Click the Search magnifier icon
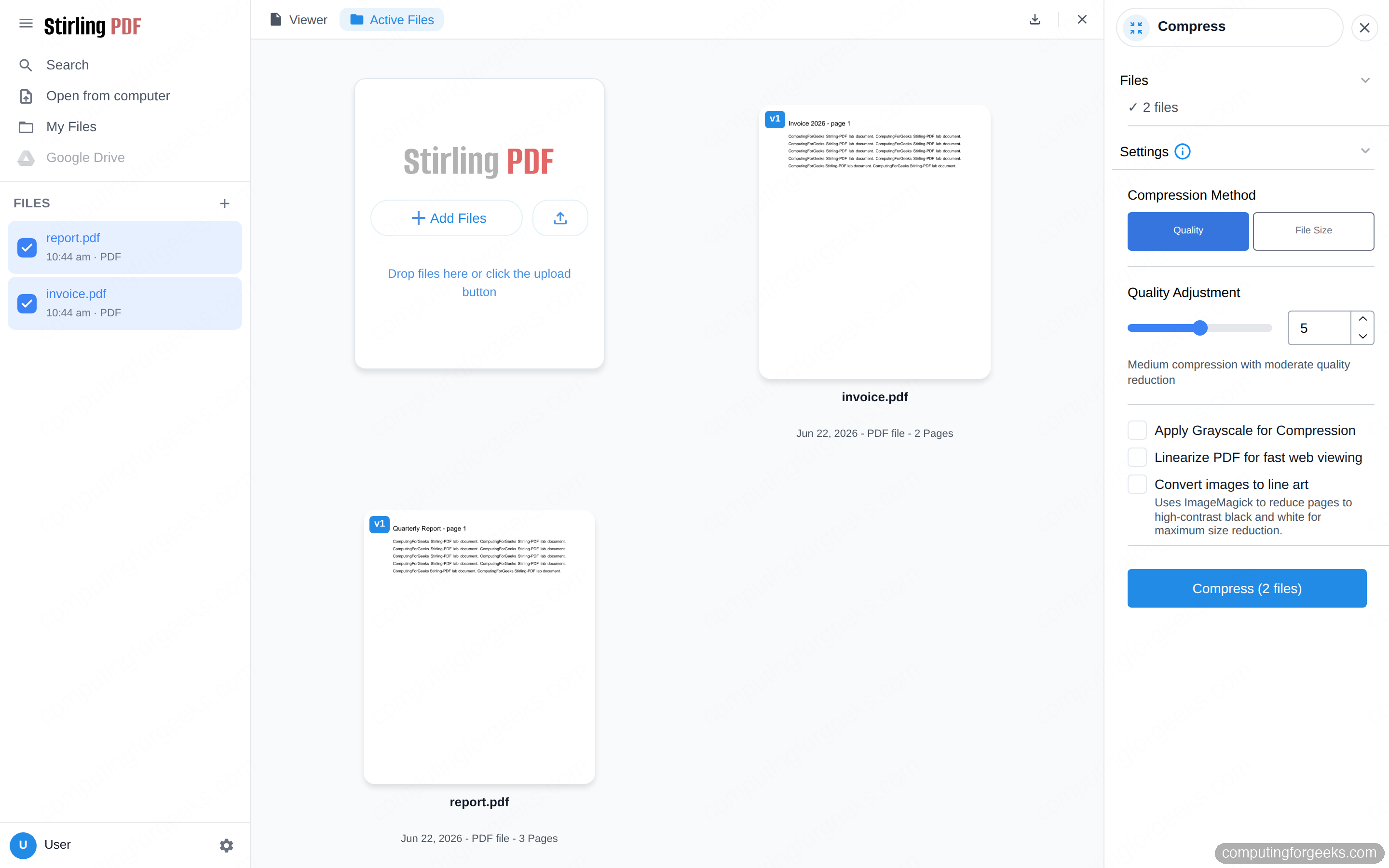This screenshot has width=1389, height=868. [x=26, y=65]
